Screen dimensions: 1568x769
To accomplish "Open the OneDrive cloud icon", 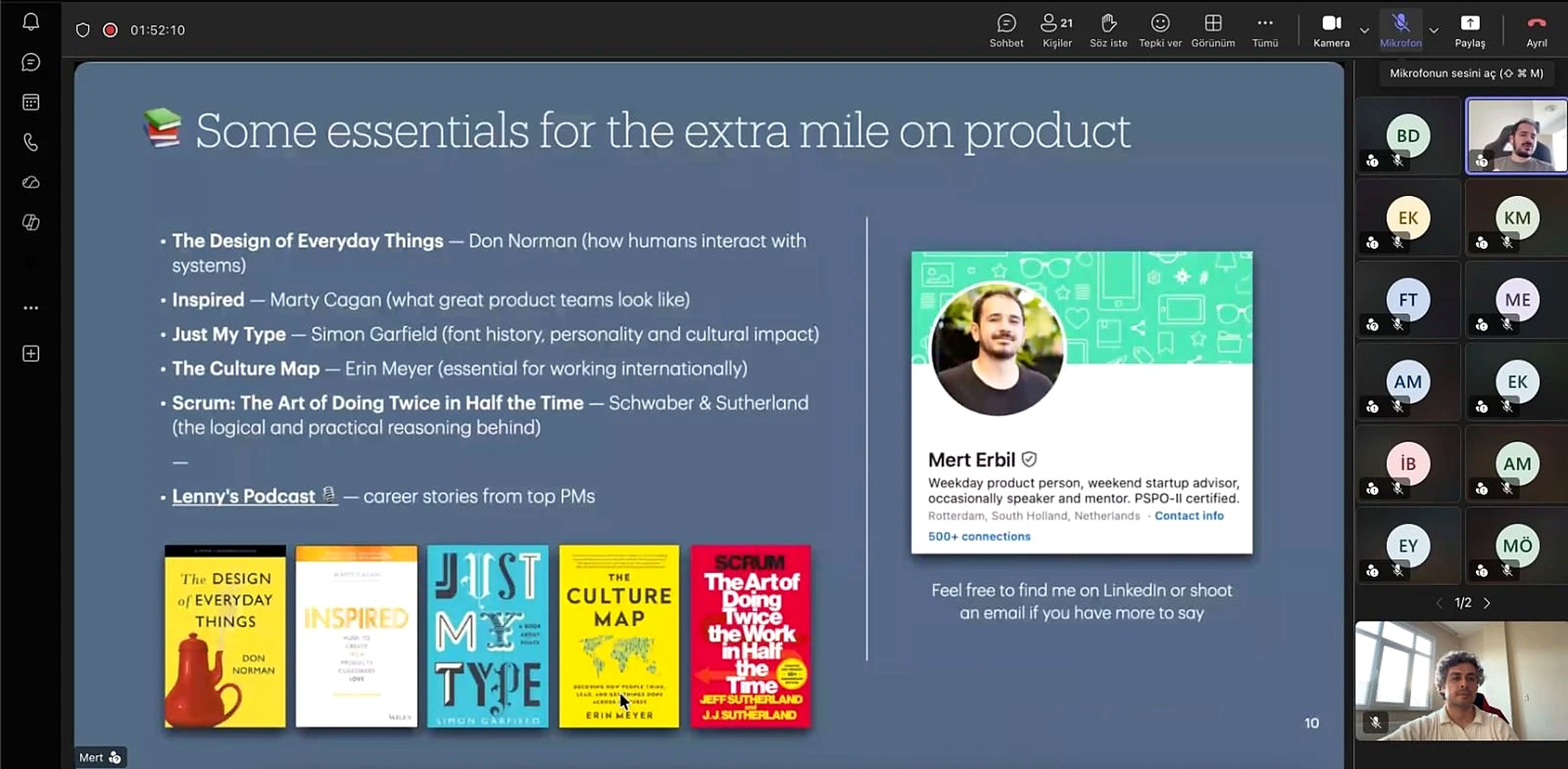I will [x=31, y=182].
